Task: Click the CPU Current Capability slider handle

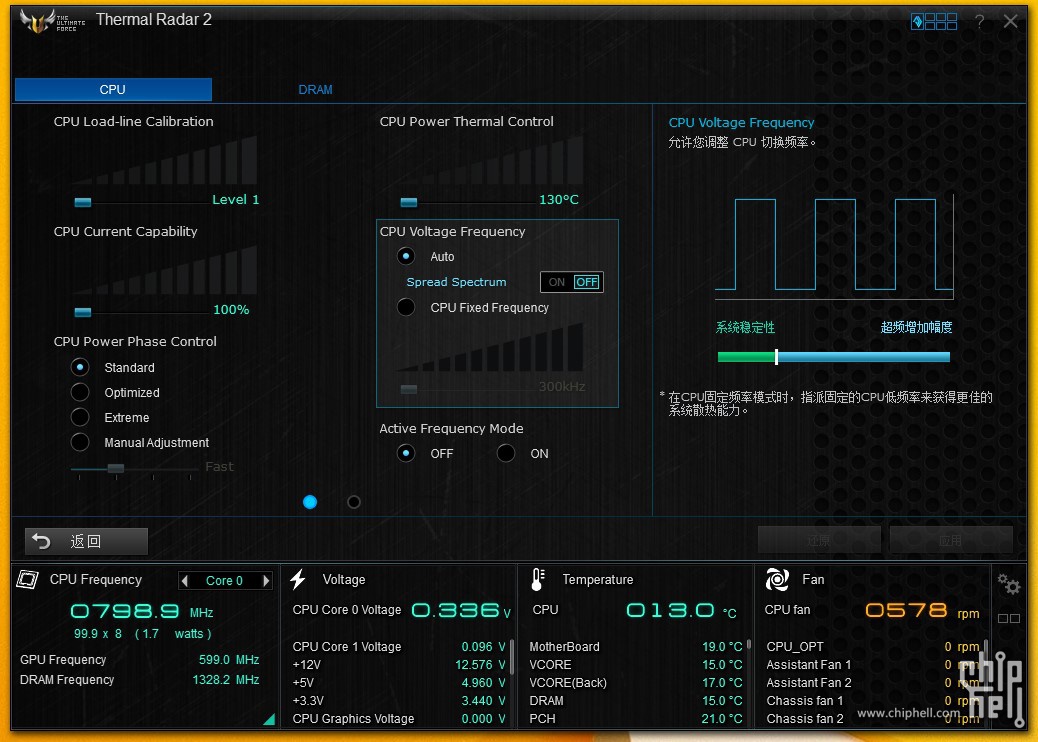Action: tap(83, 312)
